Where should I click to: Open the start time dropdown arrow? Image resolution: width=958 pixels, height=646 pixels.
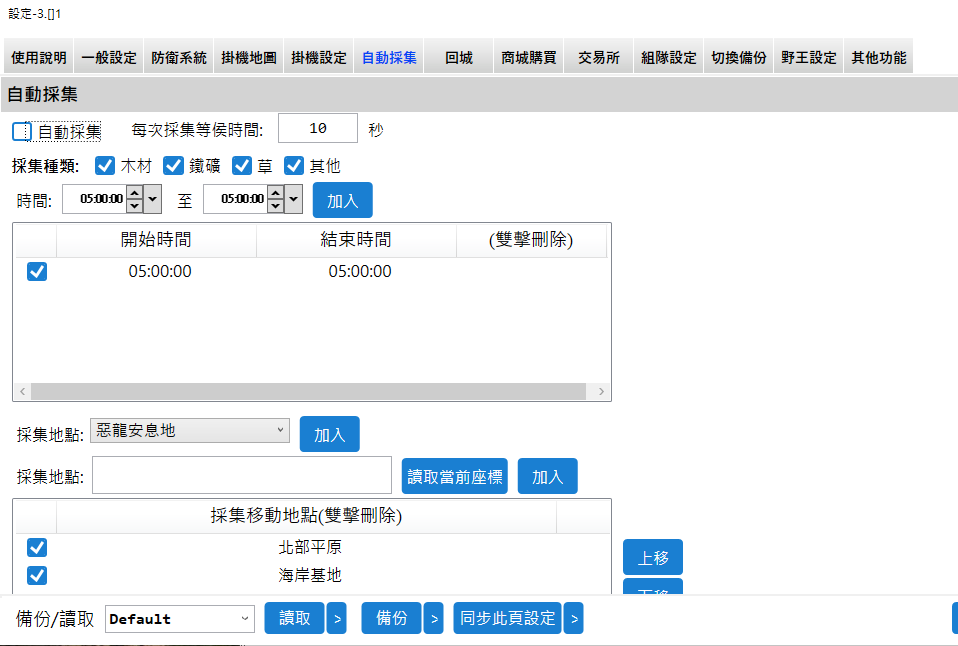[x=153, y=199]
